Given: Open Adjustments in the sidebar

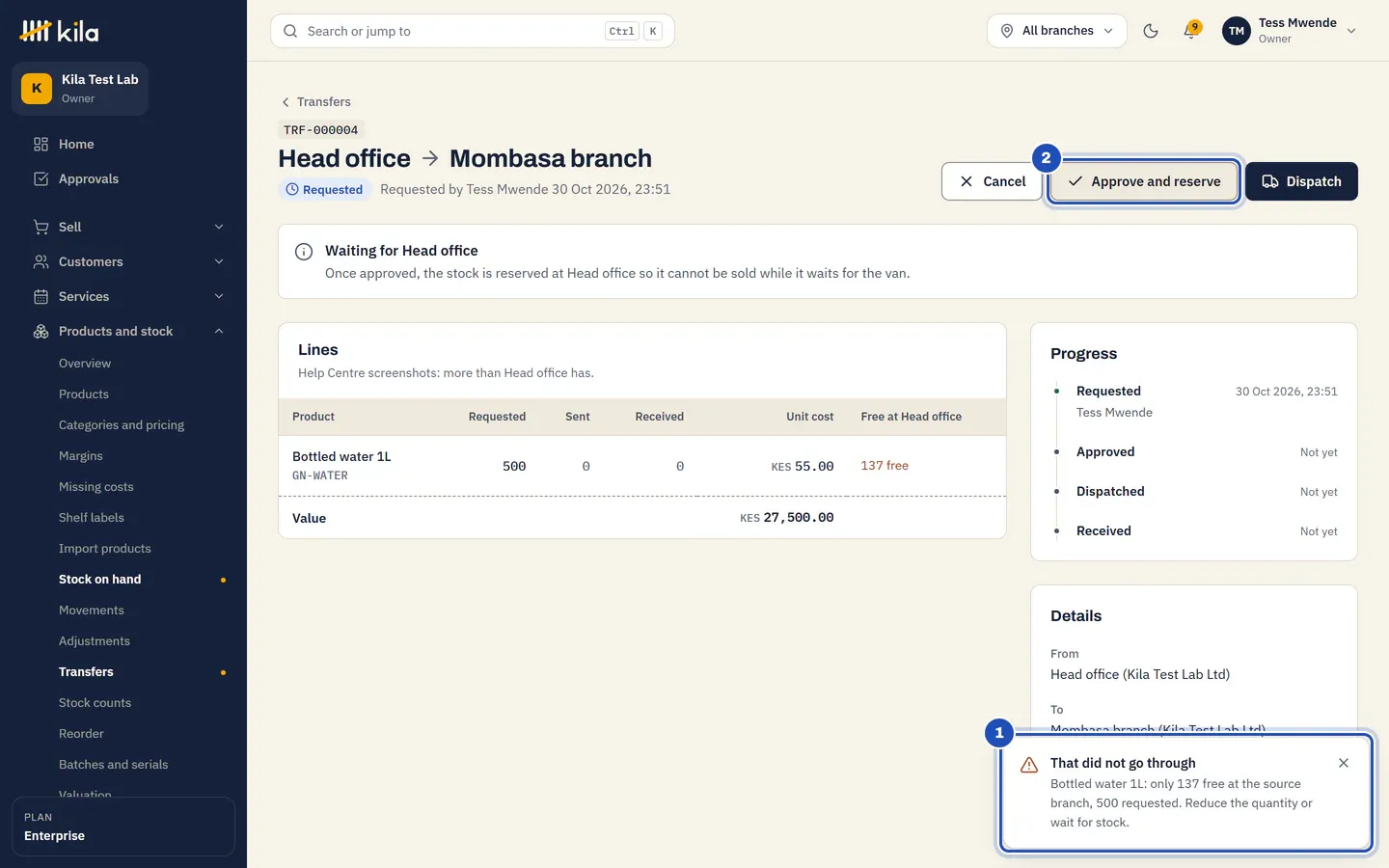Looking at the screenshot, I should coord(95,641).
